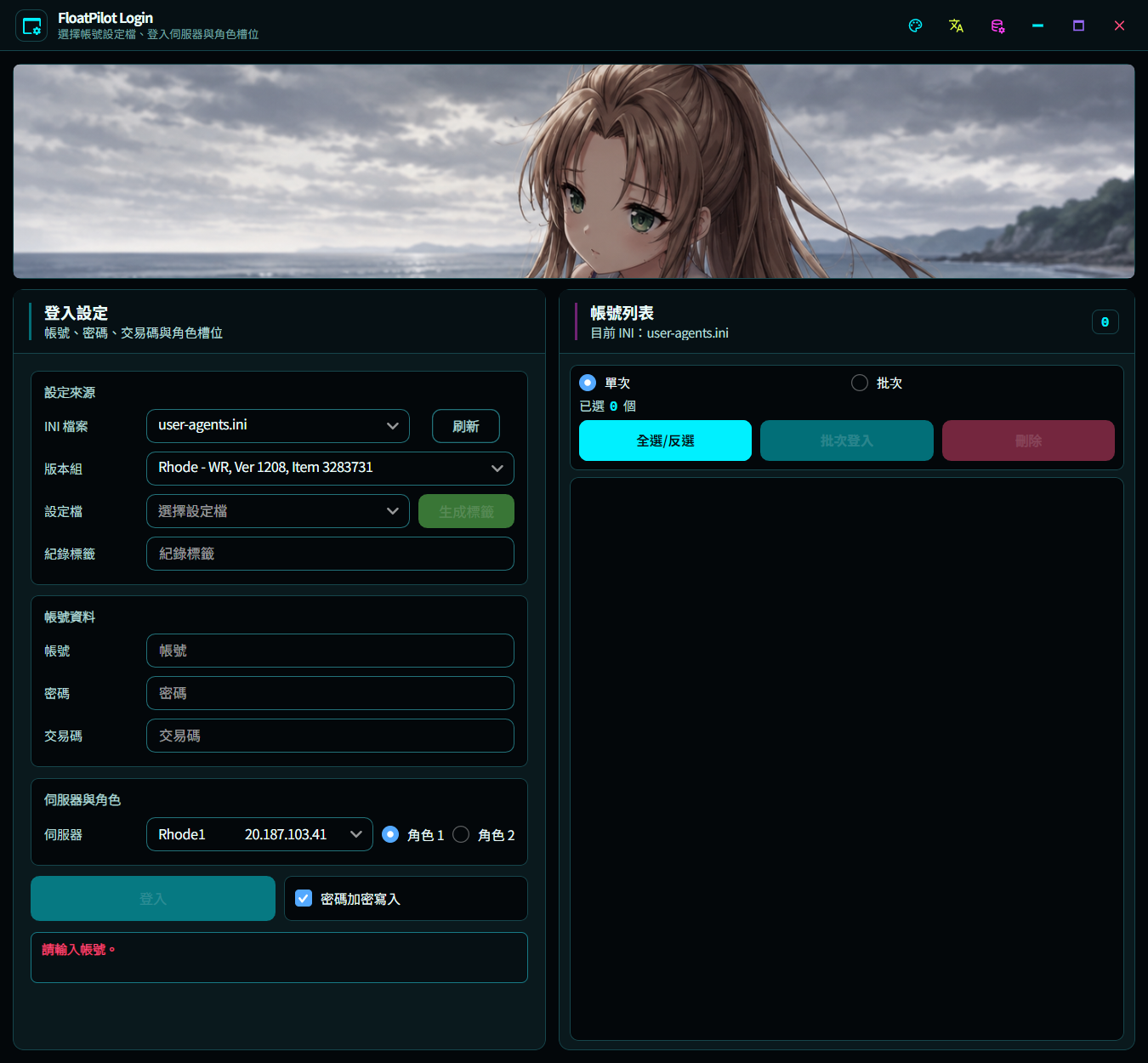This screenshot has width=1148, height=1063.
Task: Click the language translate icon
Action: pos(956,26)
